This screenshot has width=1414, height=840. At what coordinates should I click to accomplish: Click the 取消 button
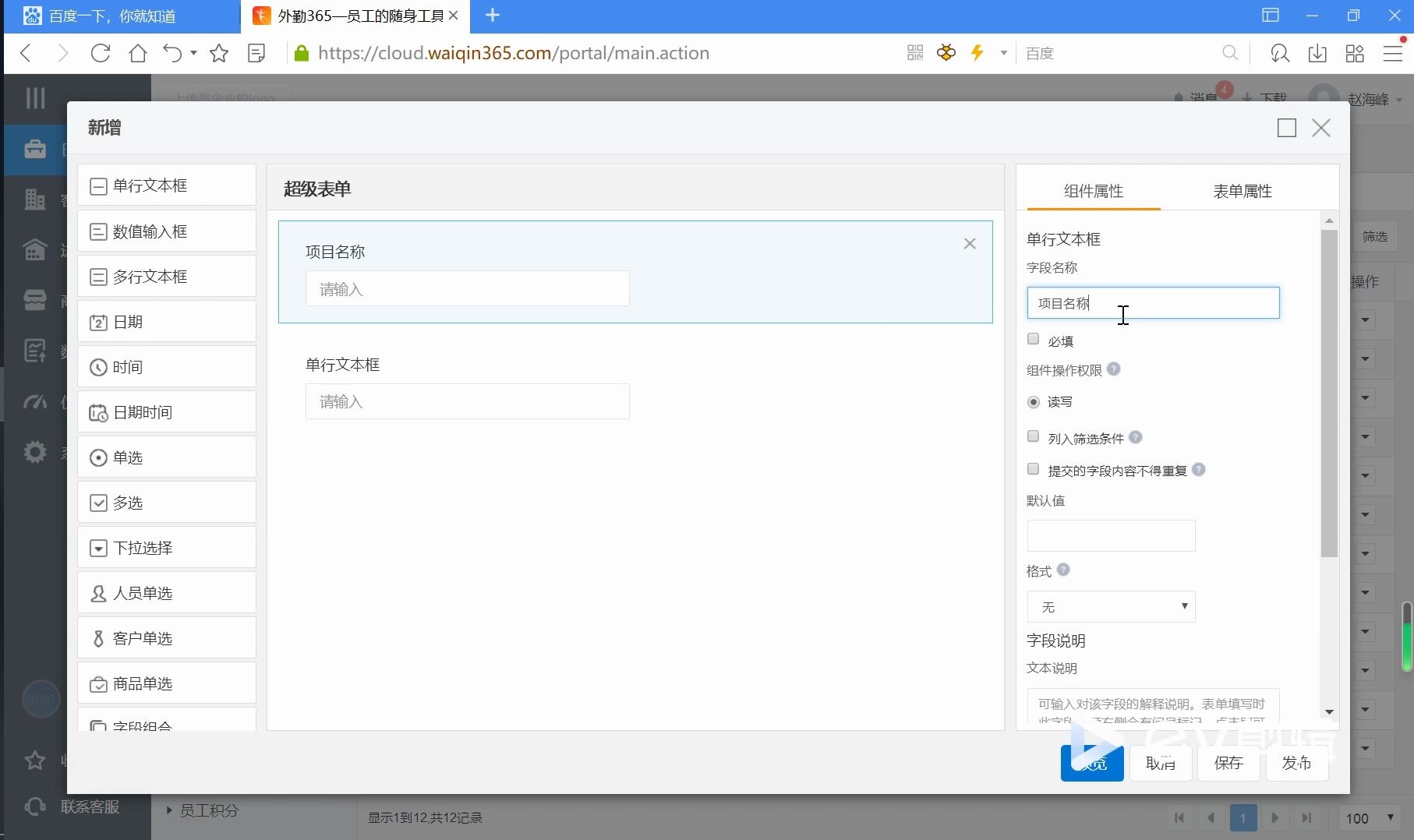pyautogui.click(x=1161, y=763)
